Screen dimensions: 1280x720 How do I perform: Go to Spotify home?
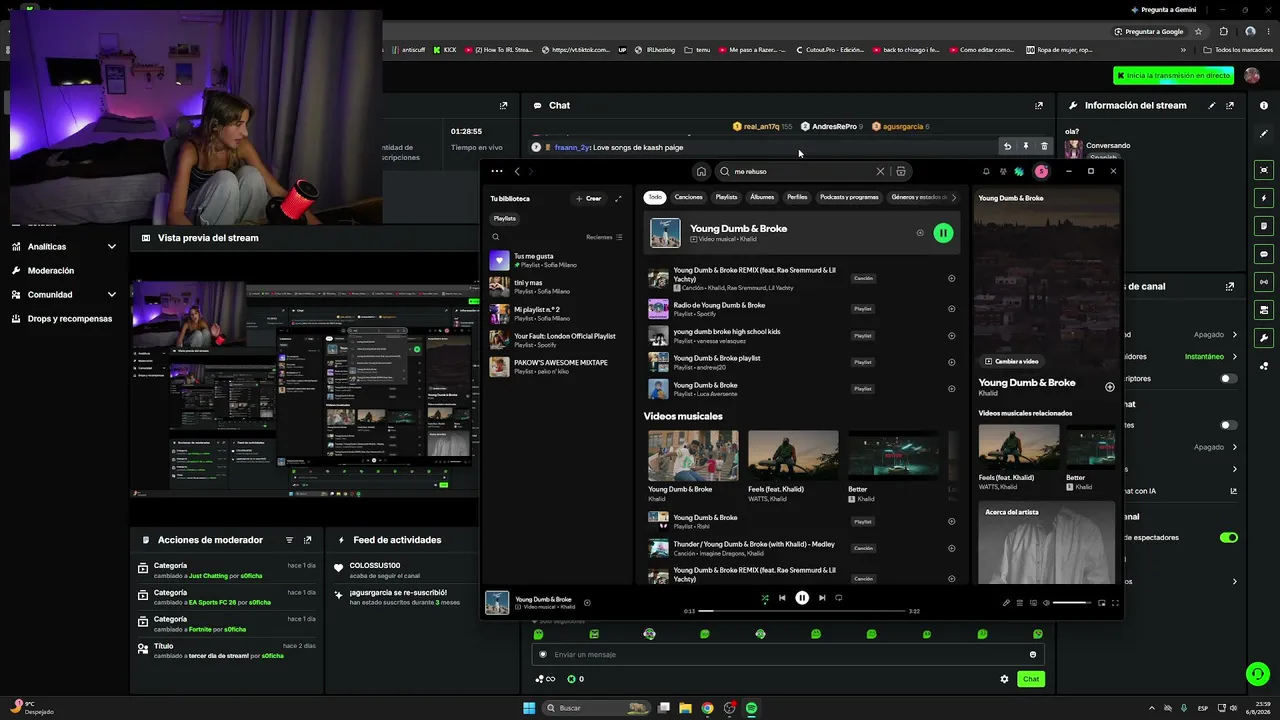[701, 171]
